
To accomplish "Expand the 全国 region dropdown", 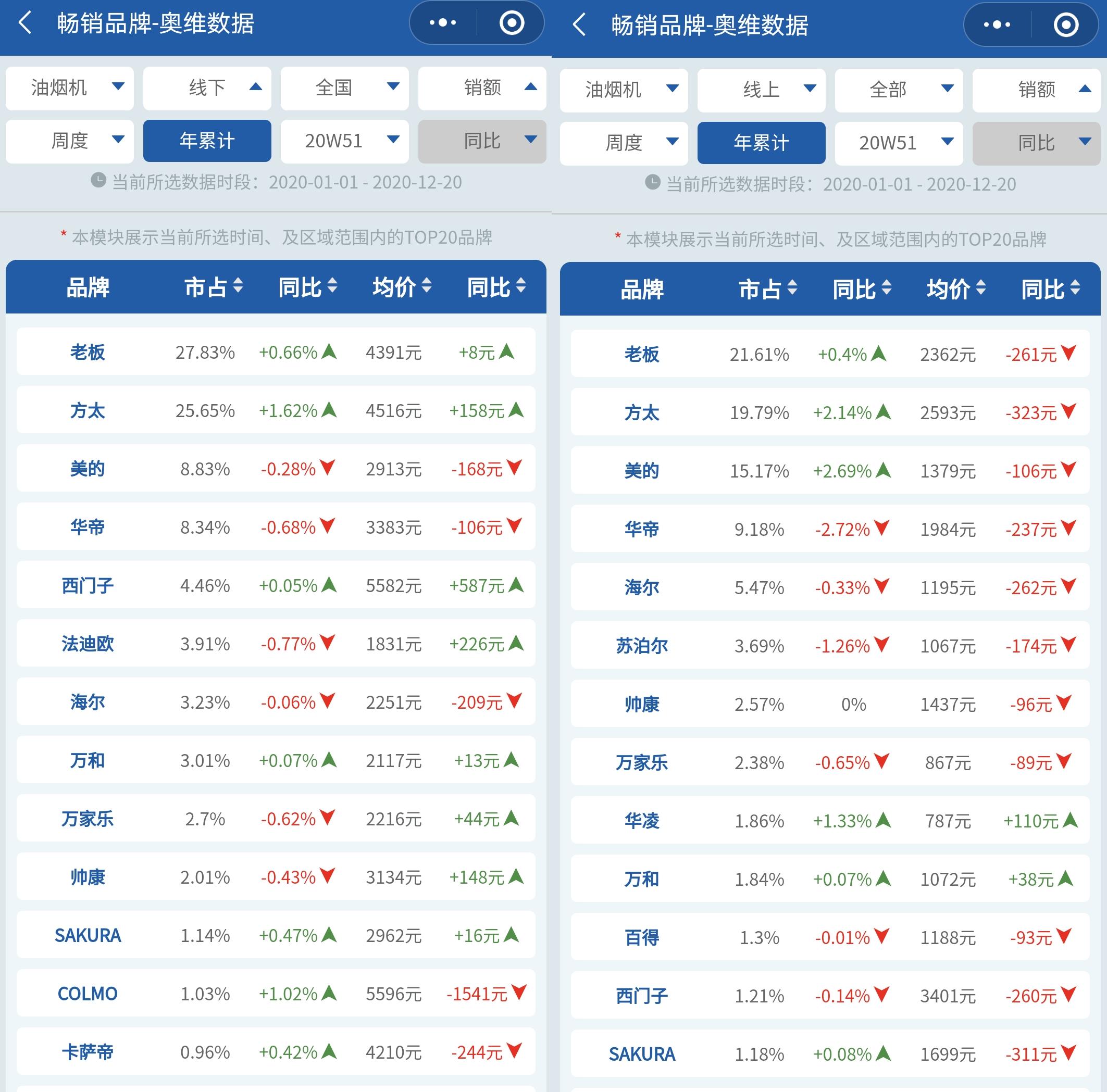I will 344,88.
